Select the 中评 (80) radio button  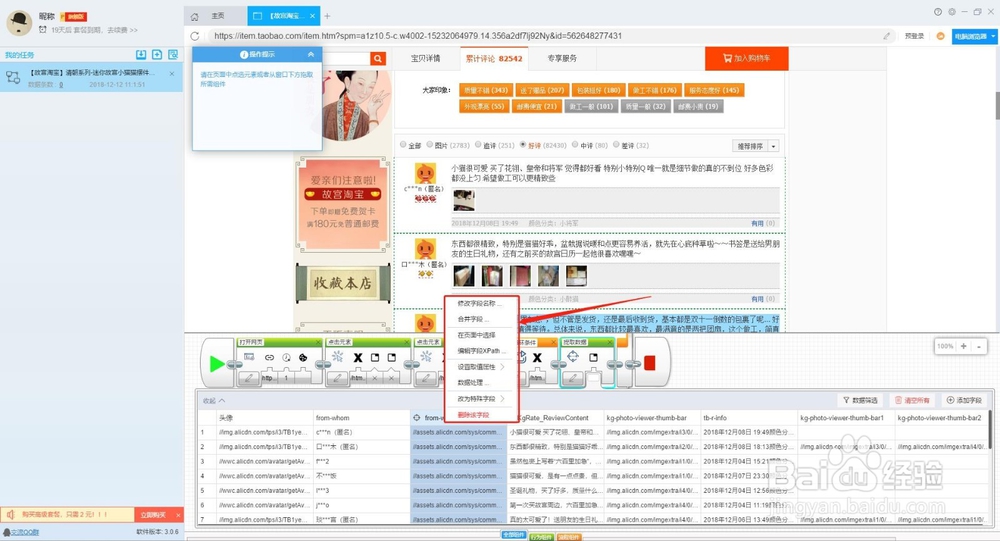pos(575,145)
